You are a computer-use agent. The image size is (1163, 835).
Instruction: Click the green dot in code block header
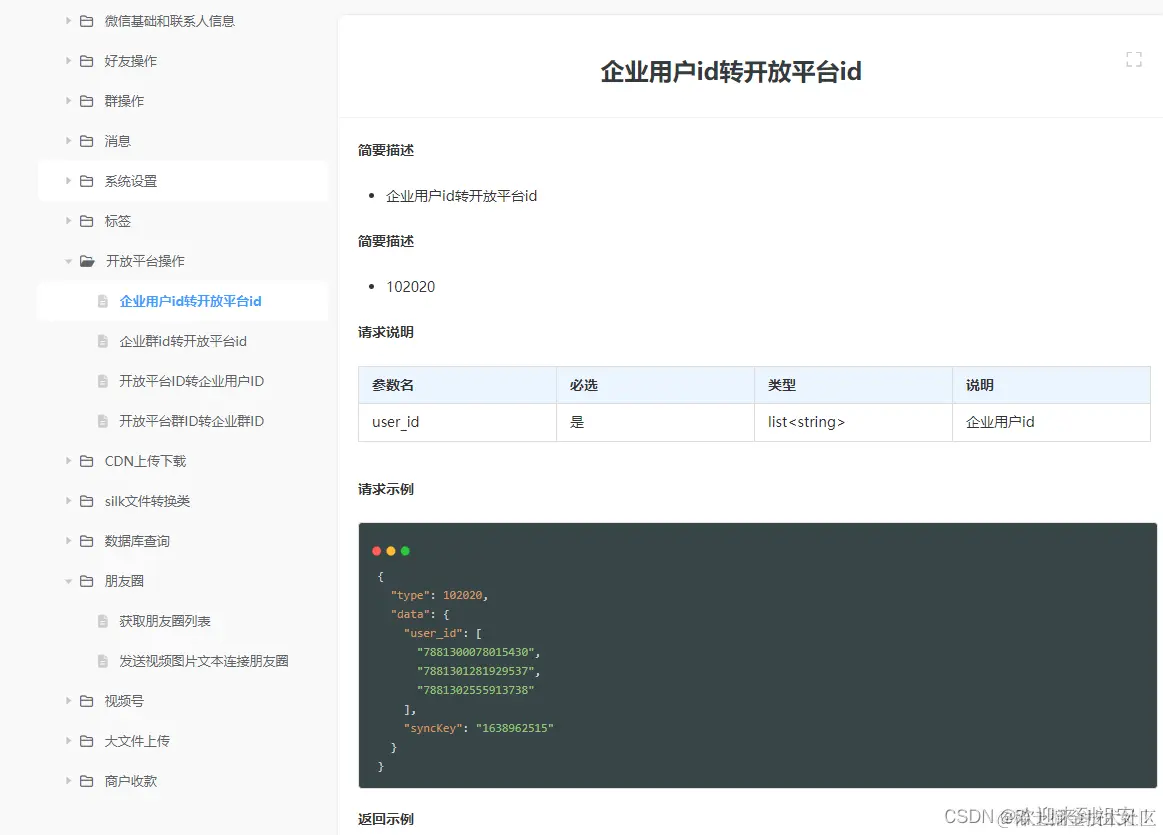[405, 551]
